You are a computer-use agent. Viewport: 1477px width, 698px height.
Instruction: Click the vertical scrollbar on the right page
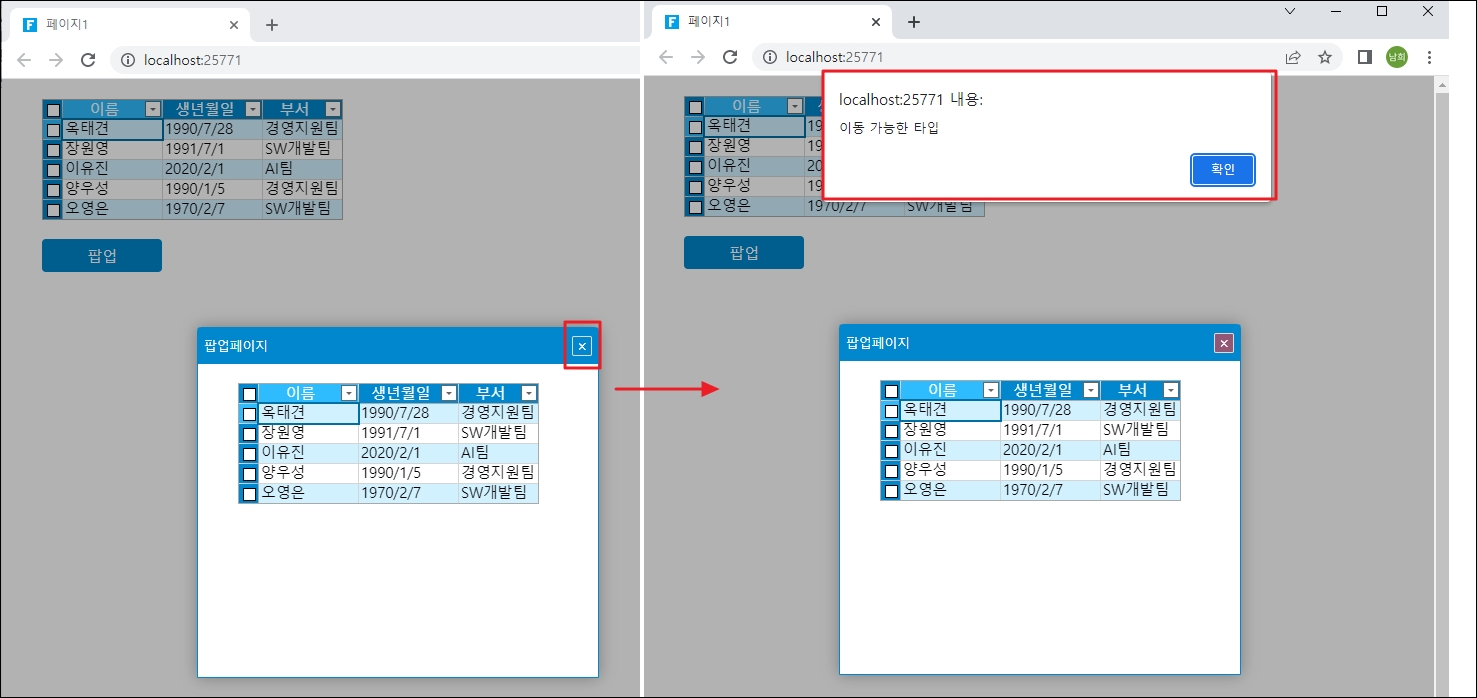point(1441,380)
